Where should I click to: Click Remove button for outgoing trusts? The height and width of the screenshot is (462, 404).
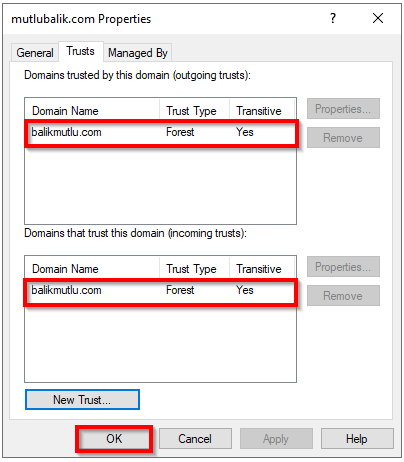(x=343, y=137)
